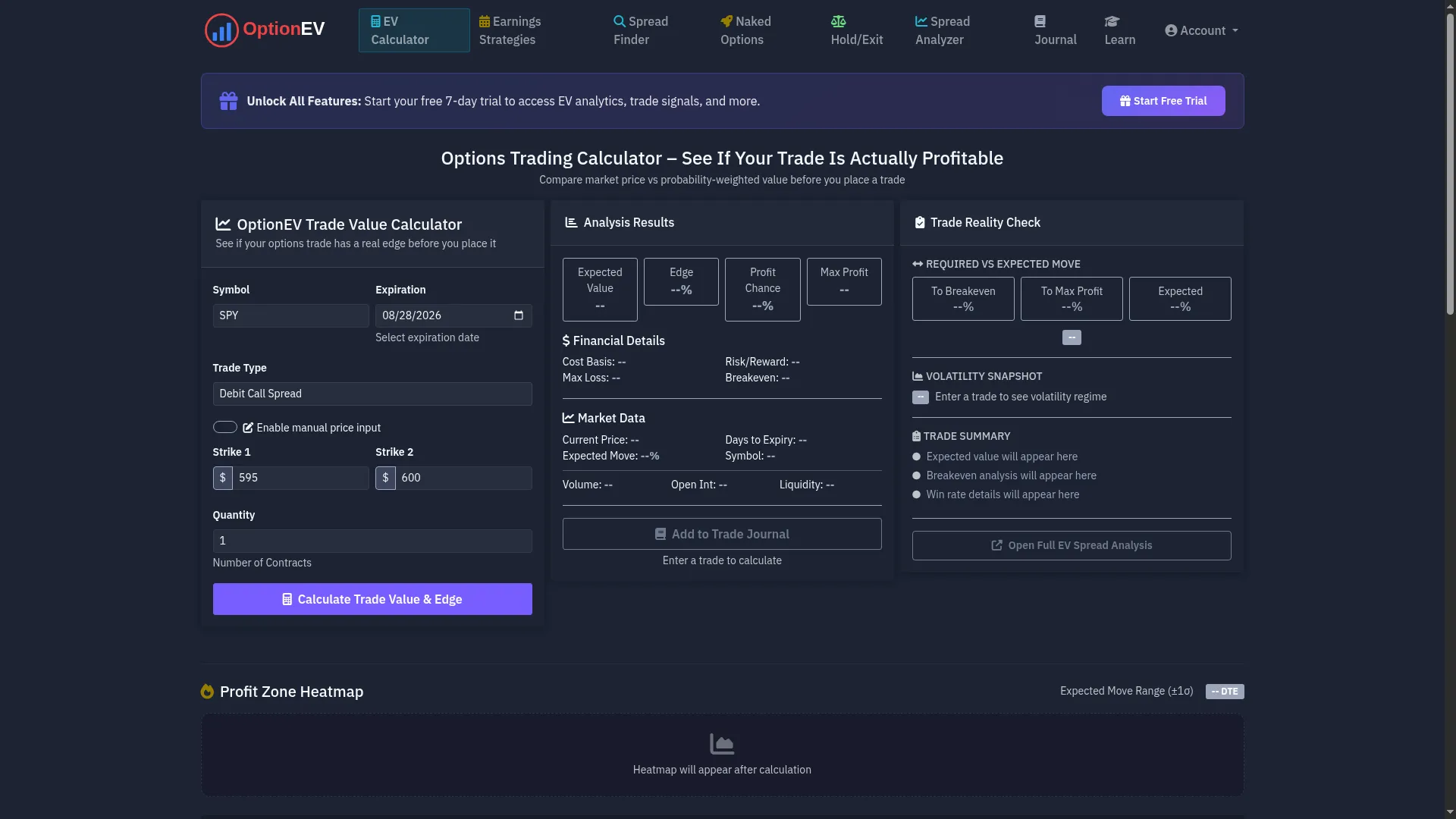Click the 'Cost Basis: --' text
This screenshot has height=819, width=1456.
[x=595, y=362]
